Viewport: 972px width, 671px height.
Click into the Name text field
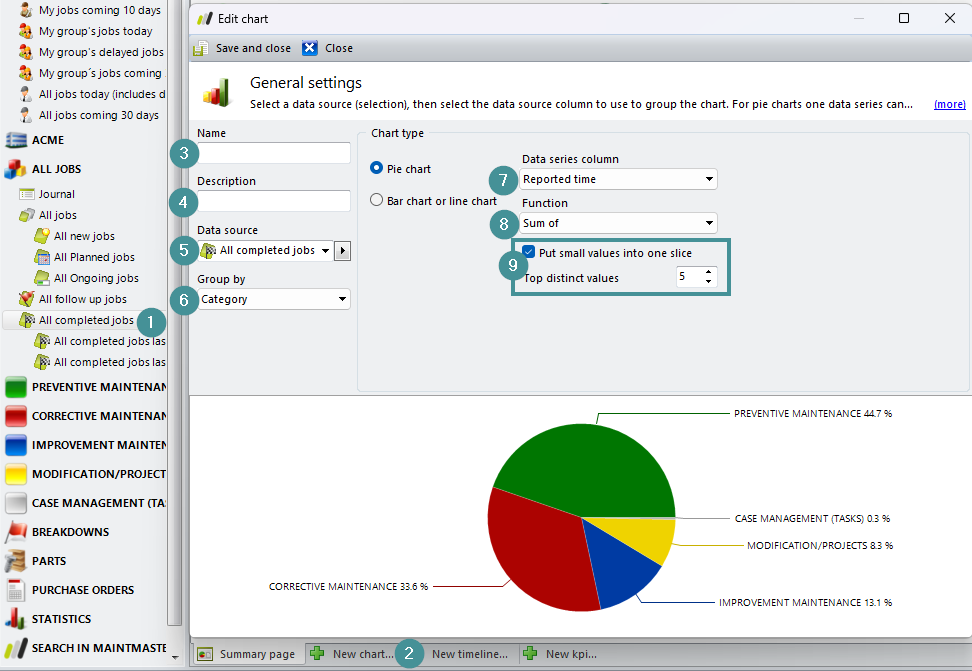274,153
